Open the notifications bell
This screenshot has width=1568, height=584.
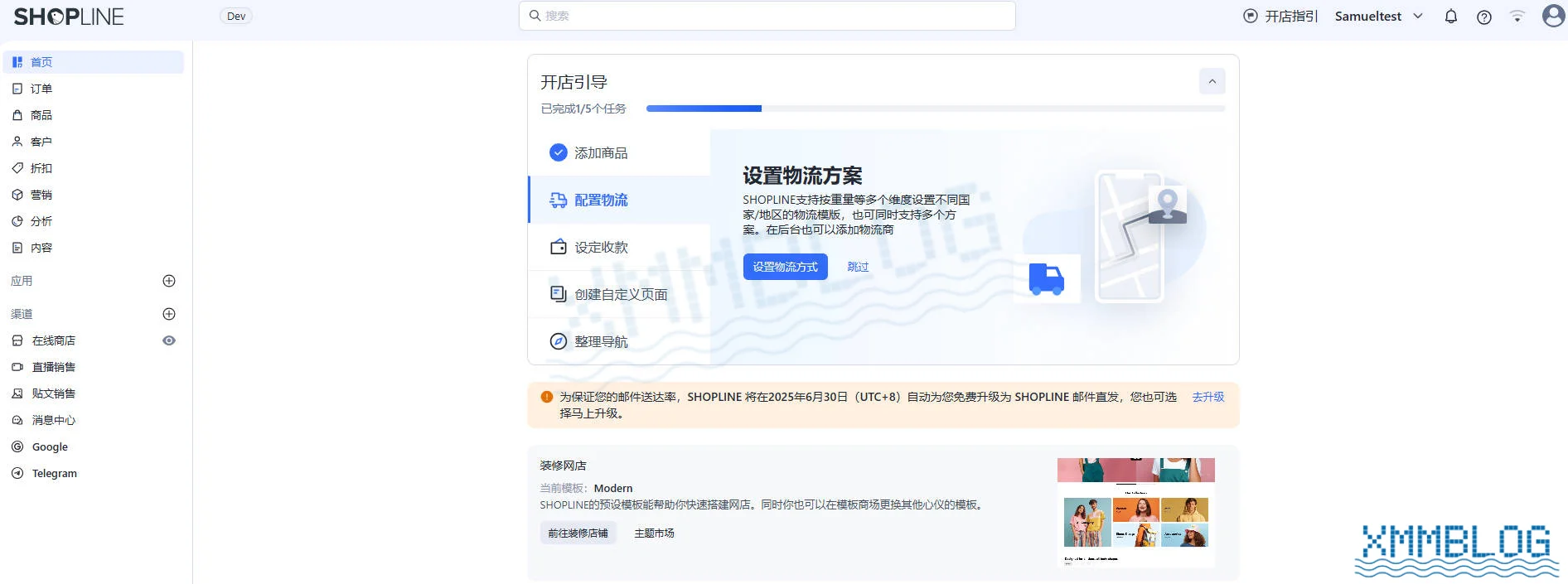(x=1451, y=17)
